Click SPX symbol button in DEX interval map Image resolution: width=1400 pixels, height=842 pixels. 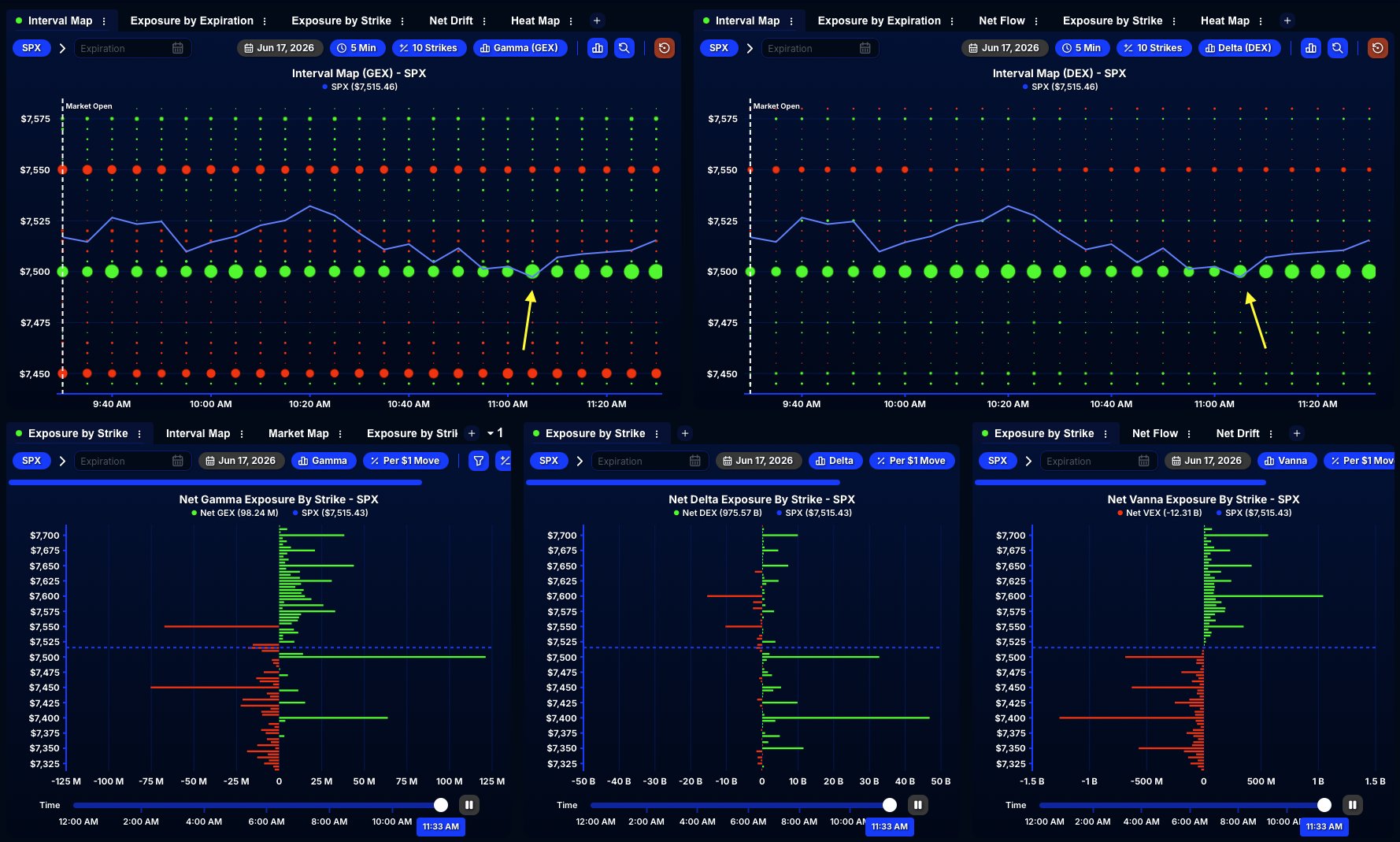pyautogui.click(x=719, y=48)
